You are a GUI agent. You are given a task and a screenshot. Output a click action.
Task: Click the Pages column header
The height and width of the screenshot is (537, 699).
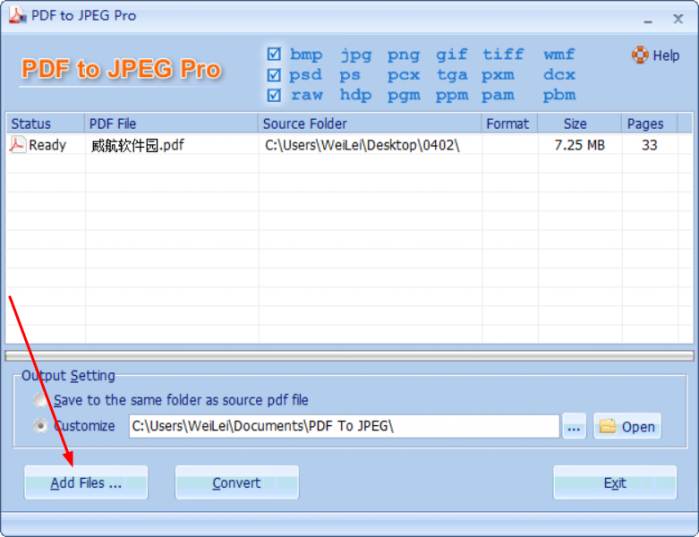click(649, 123)
